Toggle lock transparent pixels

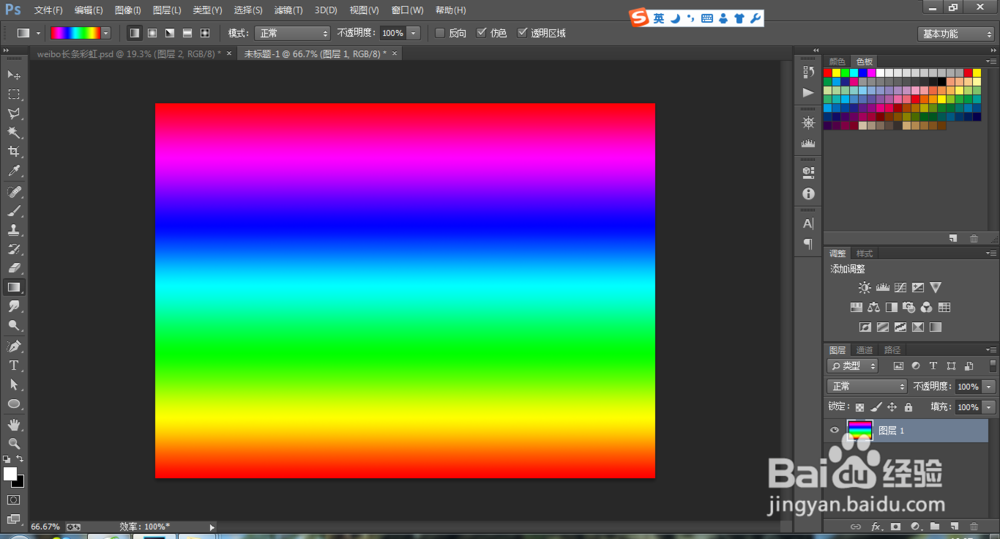click(x=860, y=407)
